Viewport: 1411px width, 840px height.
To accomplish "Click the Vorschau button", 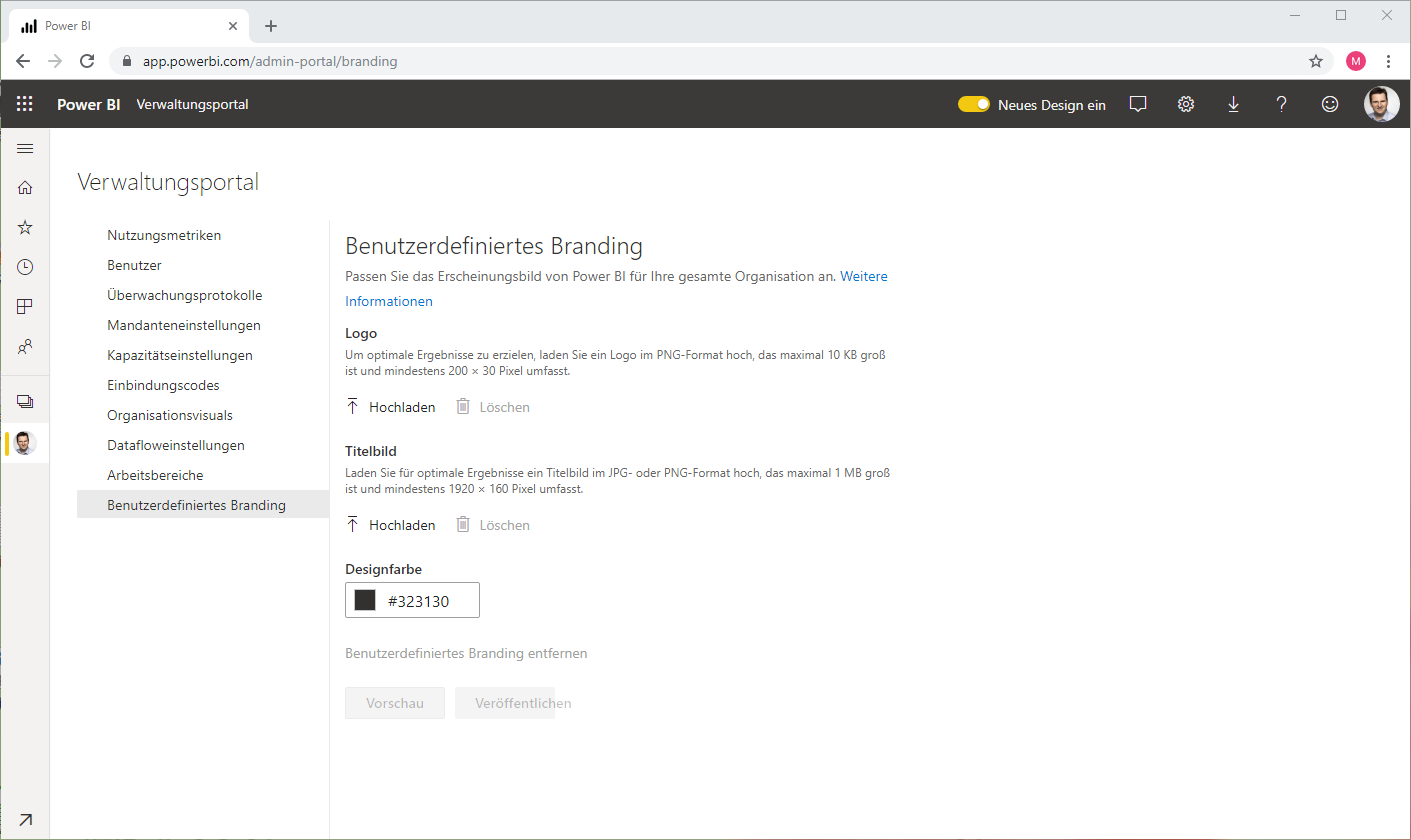I will point(395,703).
